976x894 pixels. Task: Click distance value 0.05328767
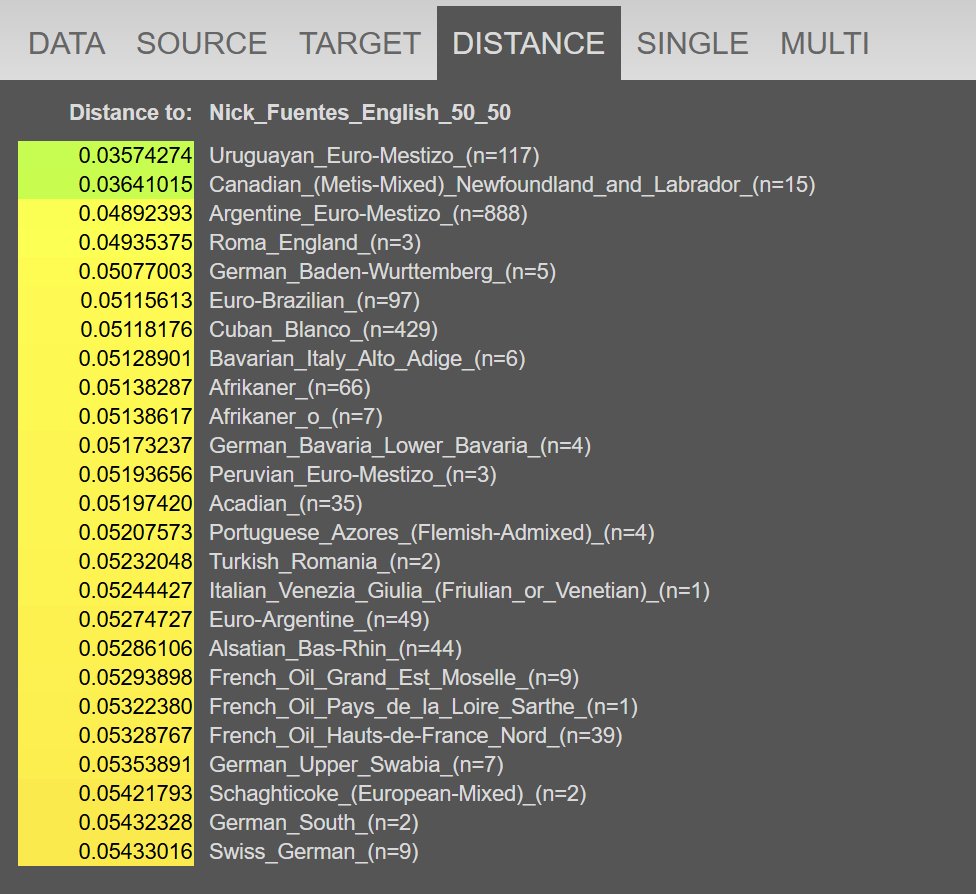pyautogui.click(x=136, y=736)
